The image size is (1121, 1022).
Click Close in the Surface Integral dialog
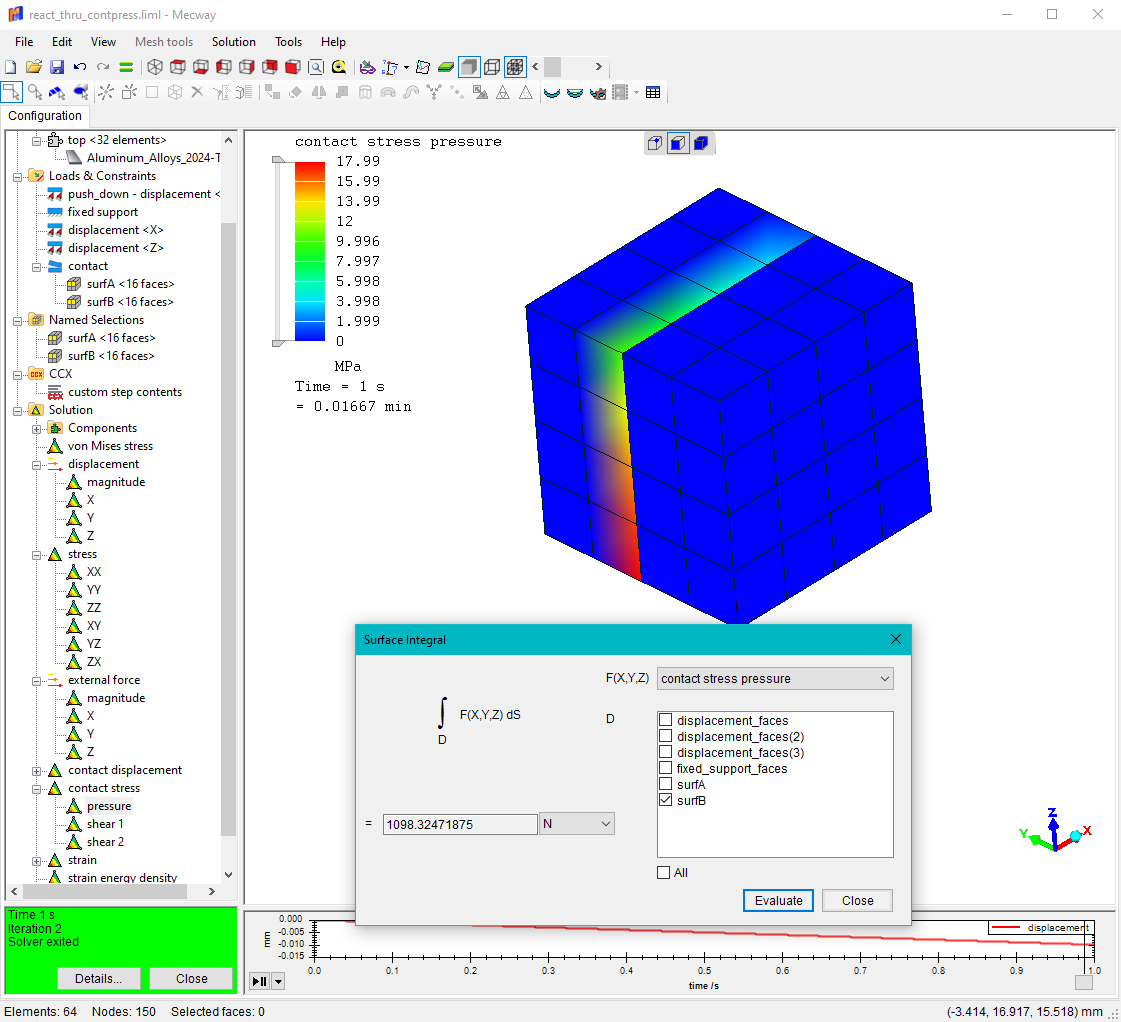coord(857,901)
